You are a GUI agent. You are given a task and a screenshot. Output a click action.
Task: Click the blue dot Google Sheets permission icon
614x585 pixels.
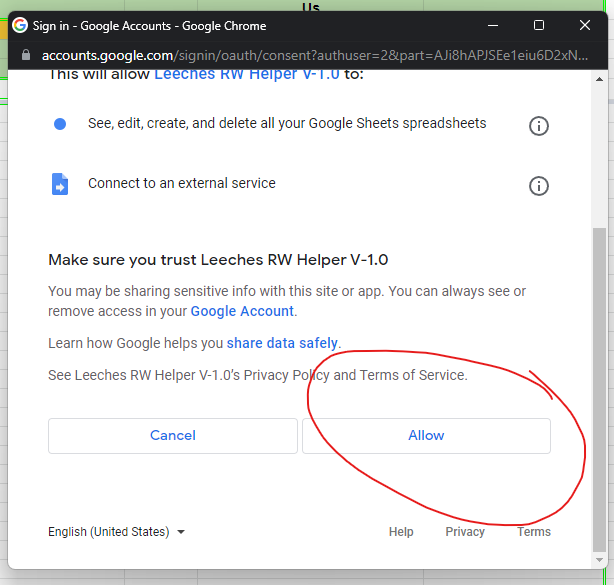tap(60, 124)
